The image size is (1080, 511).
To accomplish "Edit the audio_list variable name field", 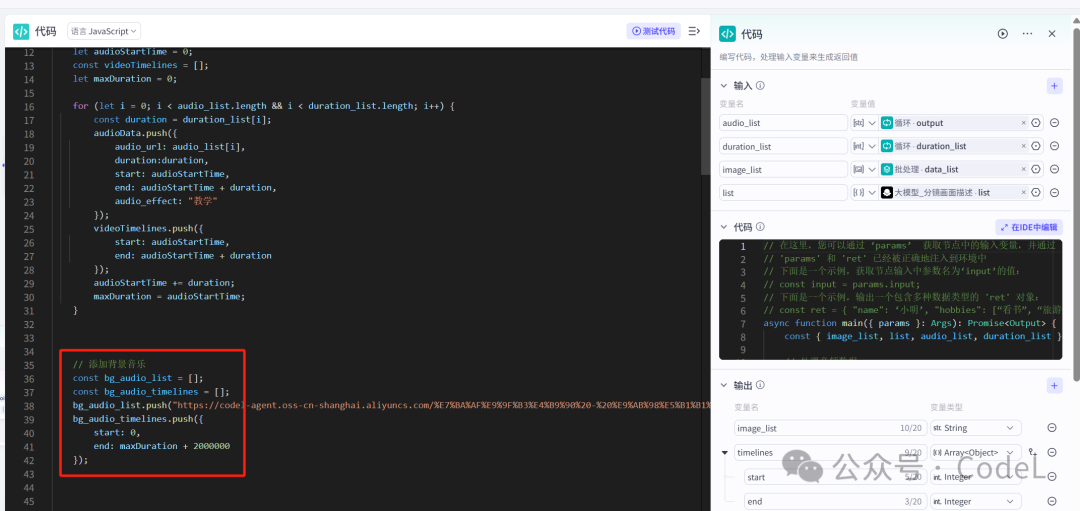I will tap(783, 123).
